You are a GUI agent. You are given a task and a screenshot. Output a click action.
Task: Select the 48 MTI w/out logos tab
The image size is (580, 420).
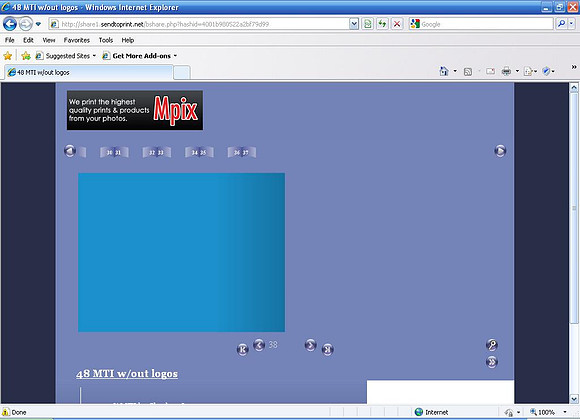click(88, 72)
